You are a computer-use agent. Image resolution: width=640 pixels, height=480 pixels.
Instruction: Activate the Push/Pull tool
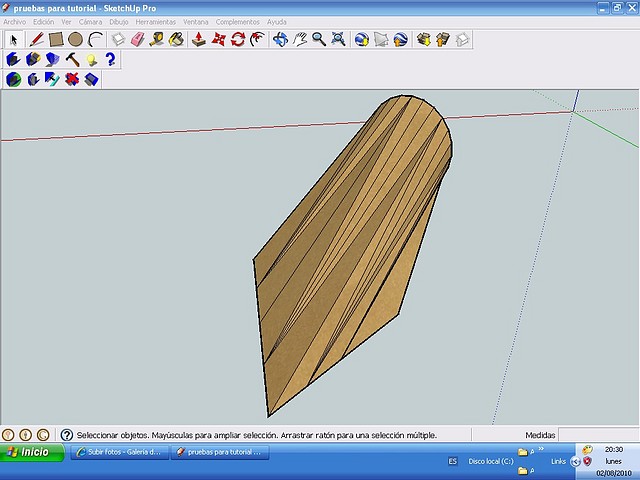click(199, 40)
